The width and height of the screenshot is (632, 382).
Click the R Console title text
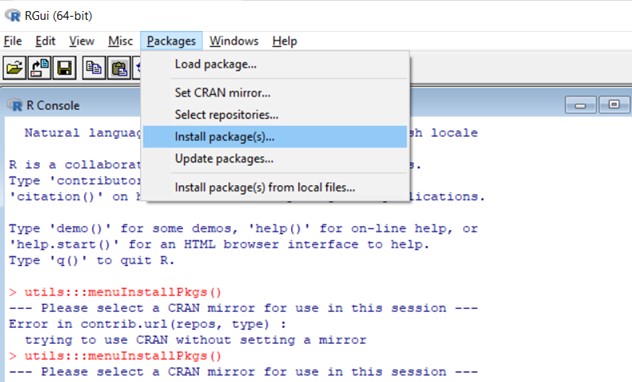coord(53,106)
